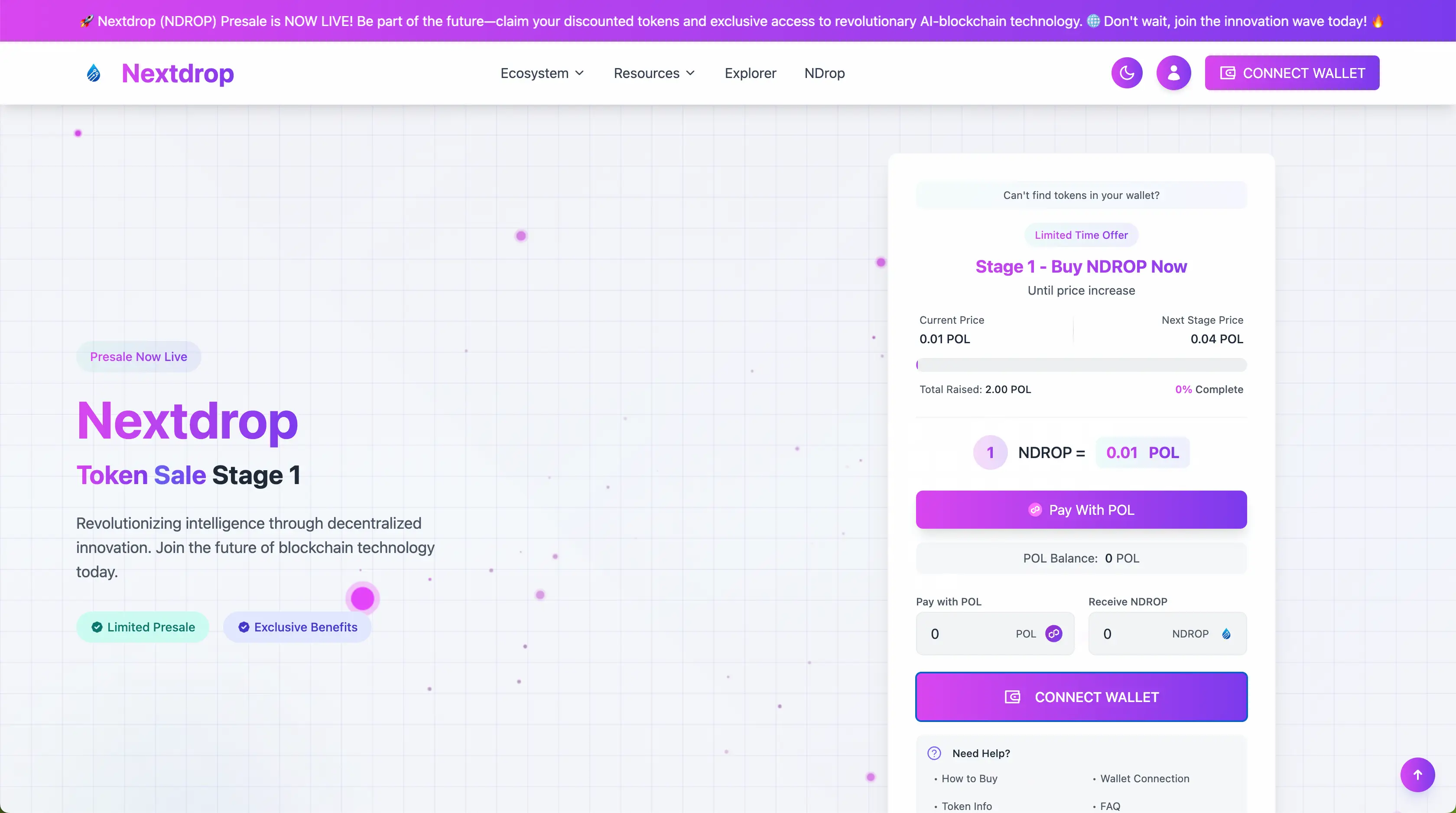
Task: Click the Nextdrop water drop logo icon
Action: pos(93,72)
